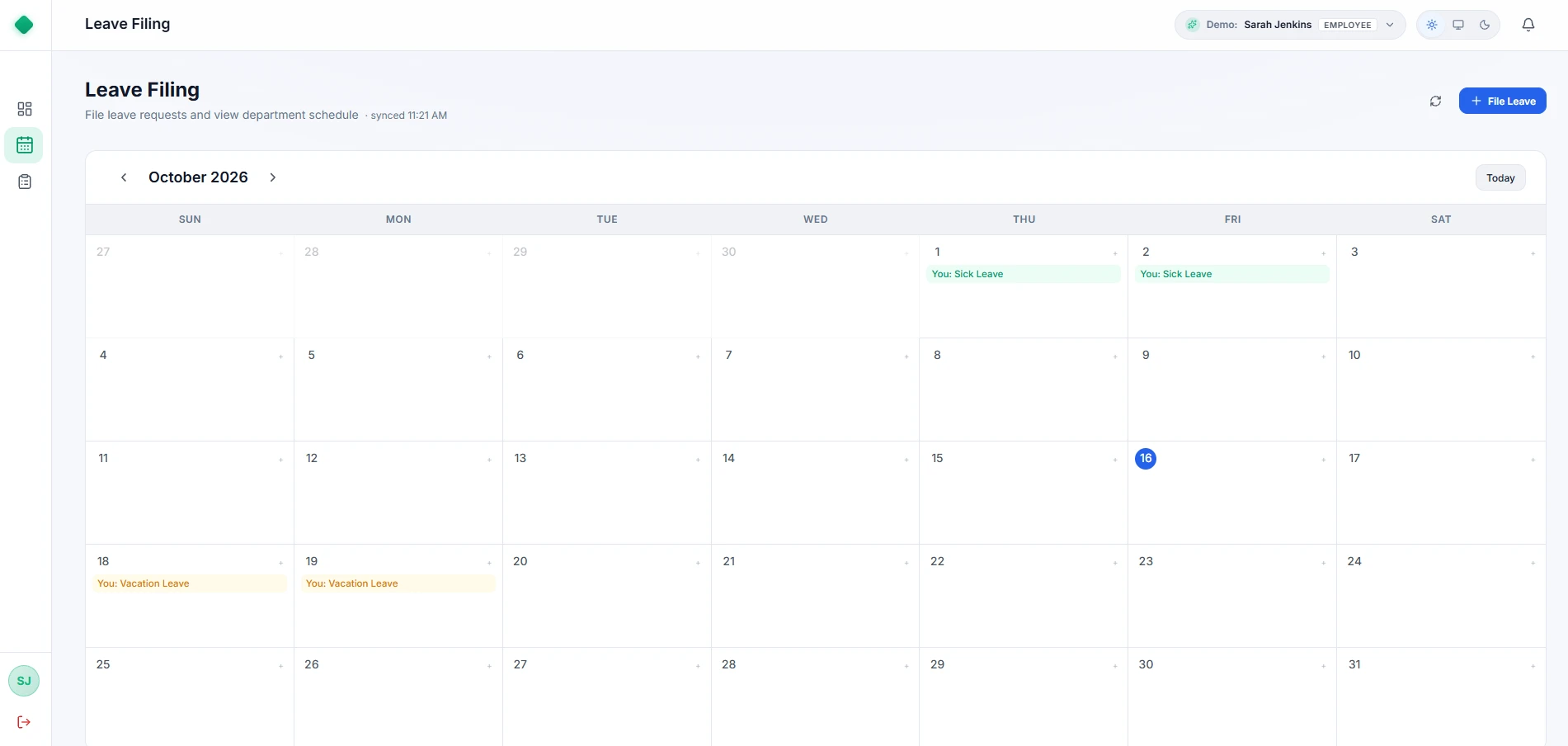Add leave using plus on October 3

click(1533, 253)
